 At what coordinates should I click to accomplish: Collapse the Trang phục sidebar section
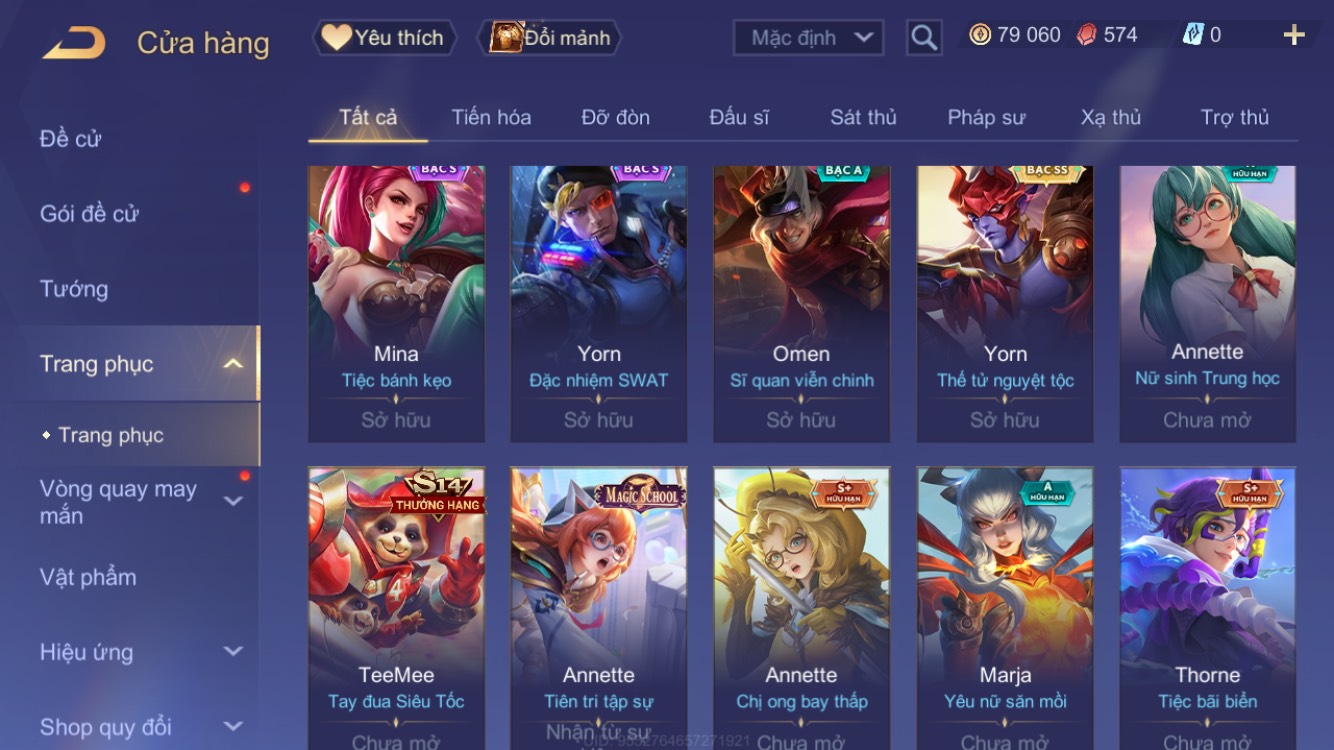[x=232, y=364]
